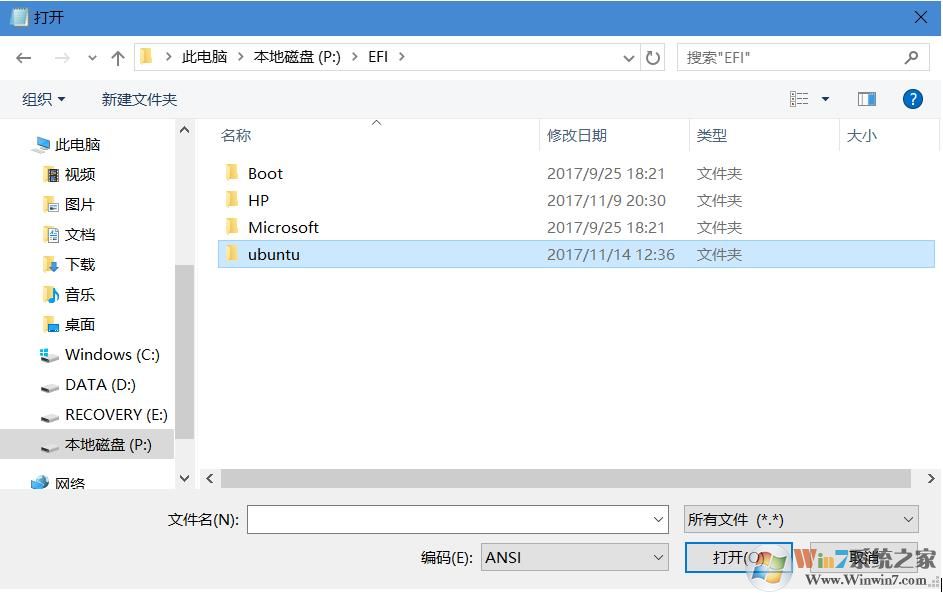Image resolution: width=943 pixels, height=594 pixels.
Task: Change the view layout icon
Action: click(799, 99)
